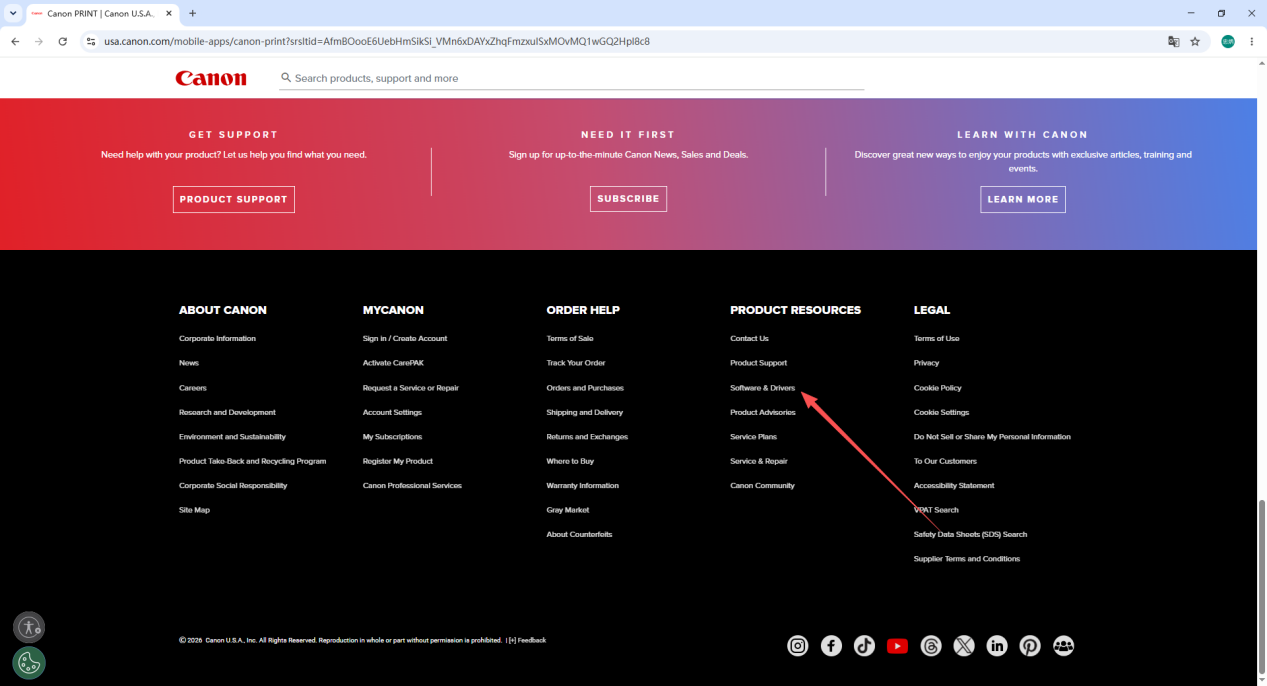Click the [+] Feedback link
The height and width of the screenshot is (686, 1267).
pyautogui.click(x=527, y=640)
